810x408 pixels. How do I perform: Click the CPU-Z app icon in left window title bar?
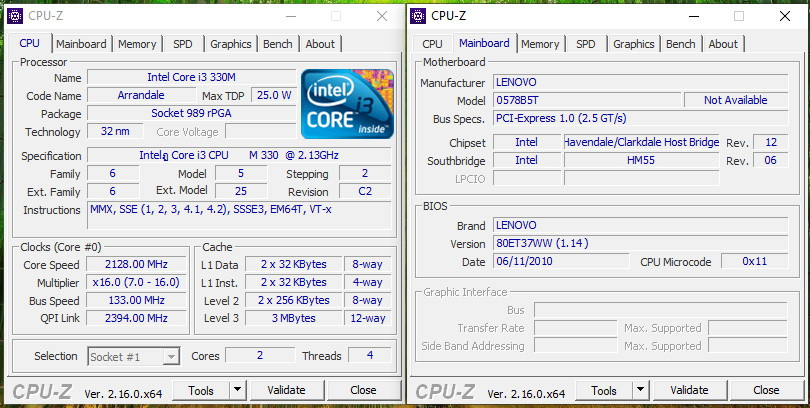click(15, 16)
